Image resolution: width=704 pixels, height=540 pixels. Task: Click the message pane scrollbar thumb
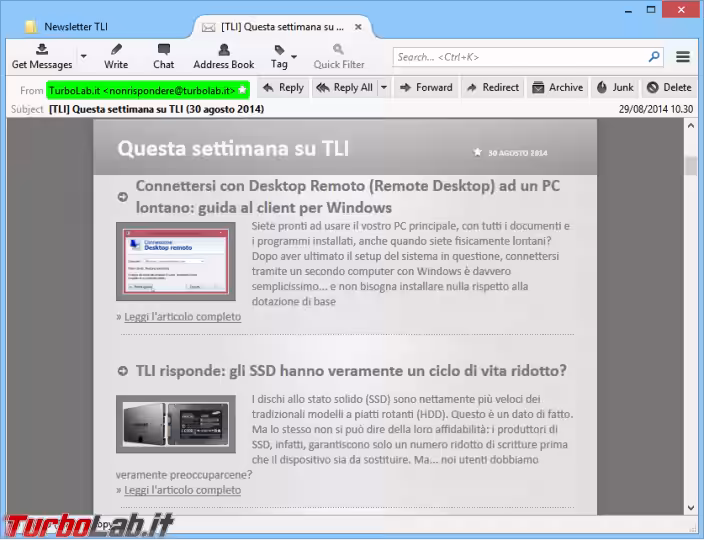pyautogui.click(x=691, y=166)
